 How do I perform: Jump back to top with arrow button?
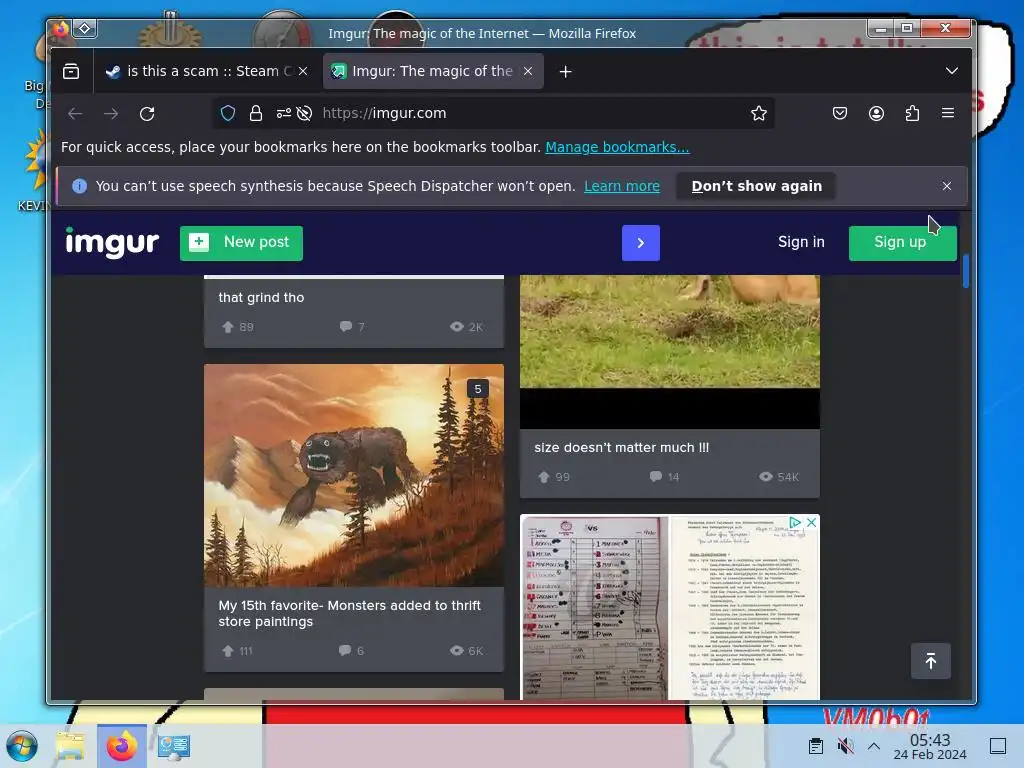[931, 661]
